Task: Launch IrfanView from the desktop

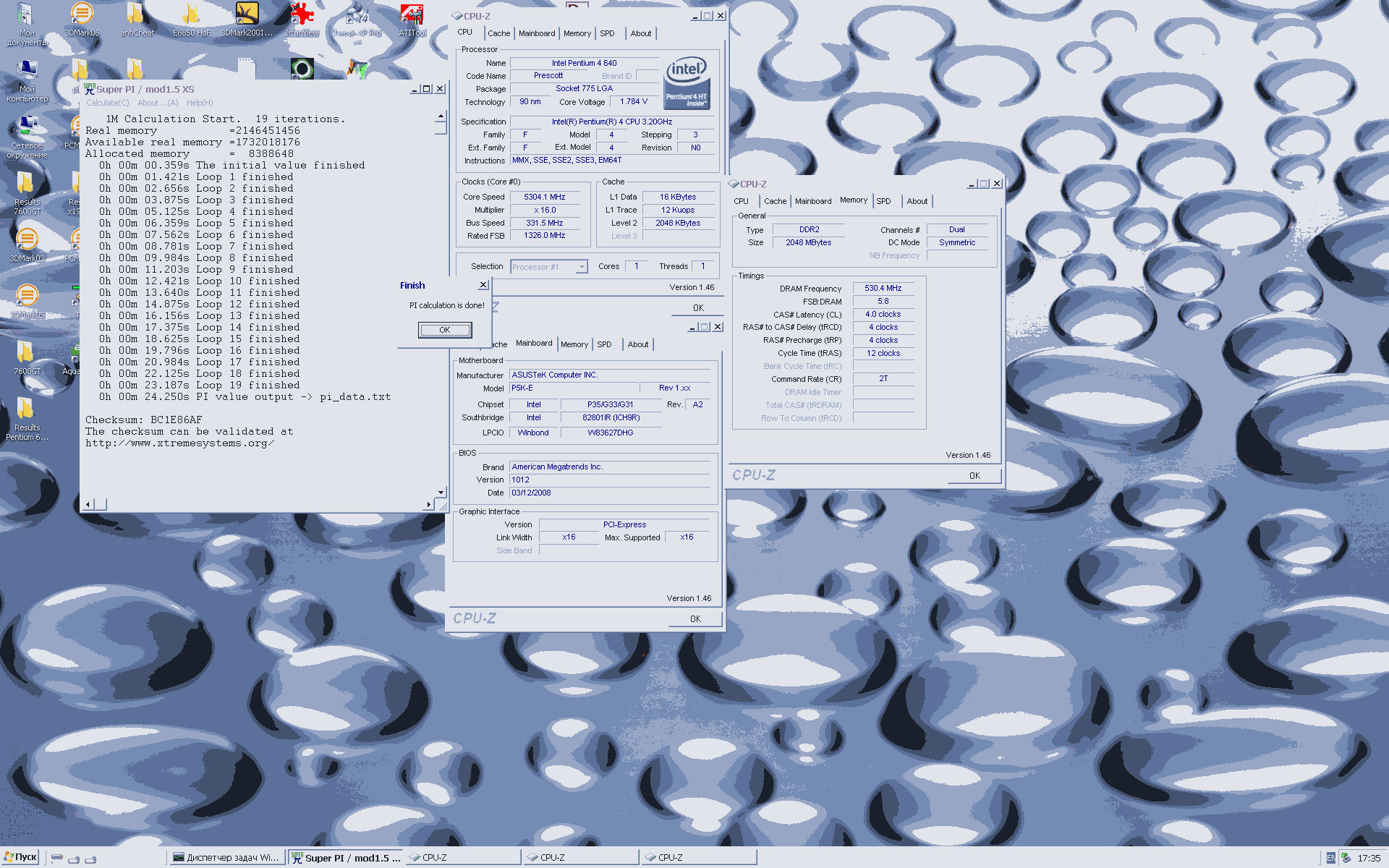Action: coord(302,20)
